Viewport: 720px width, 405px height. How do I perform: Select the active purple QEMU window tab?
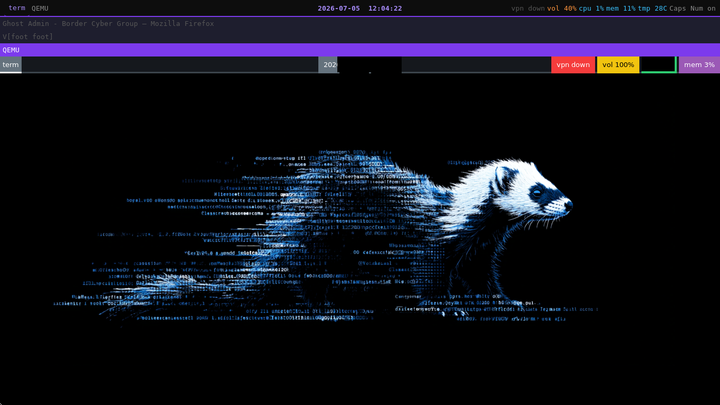pos(360,50)
